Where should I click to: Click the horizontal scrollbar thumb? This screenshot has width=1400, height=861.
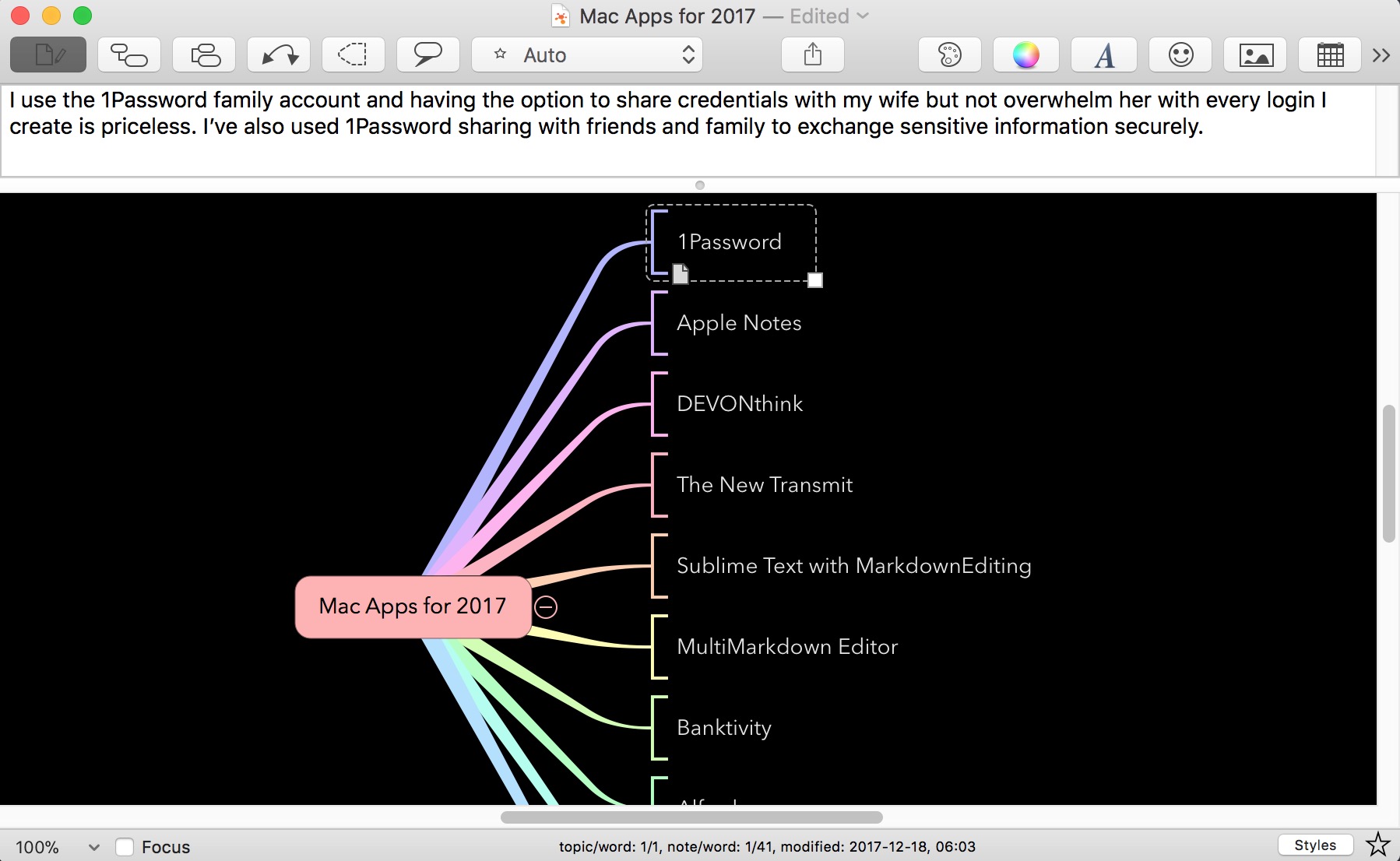691,817
